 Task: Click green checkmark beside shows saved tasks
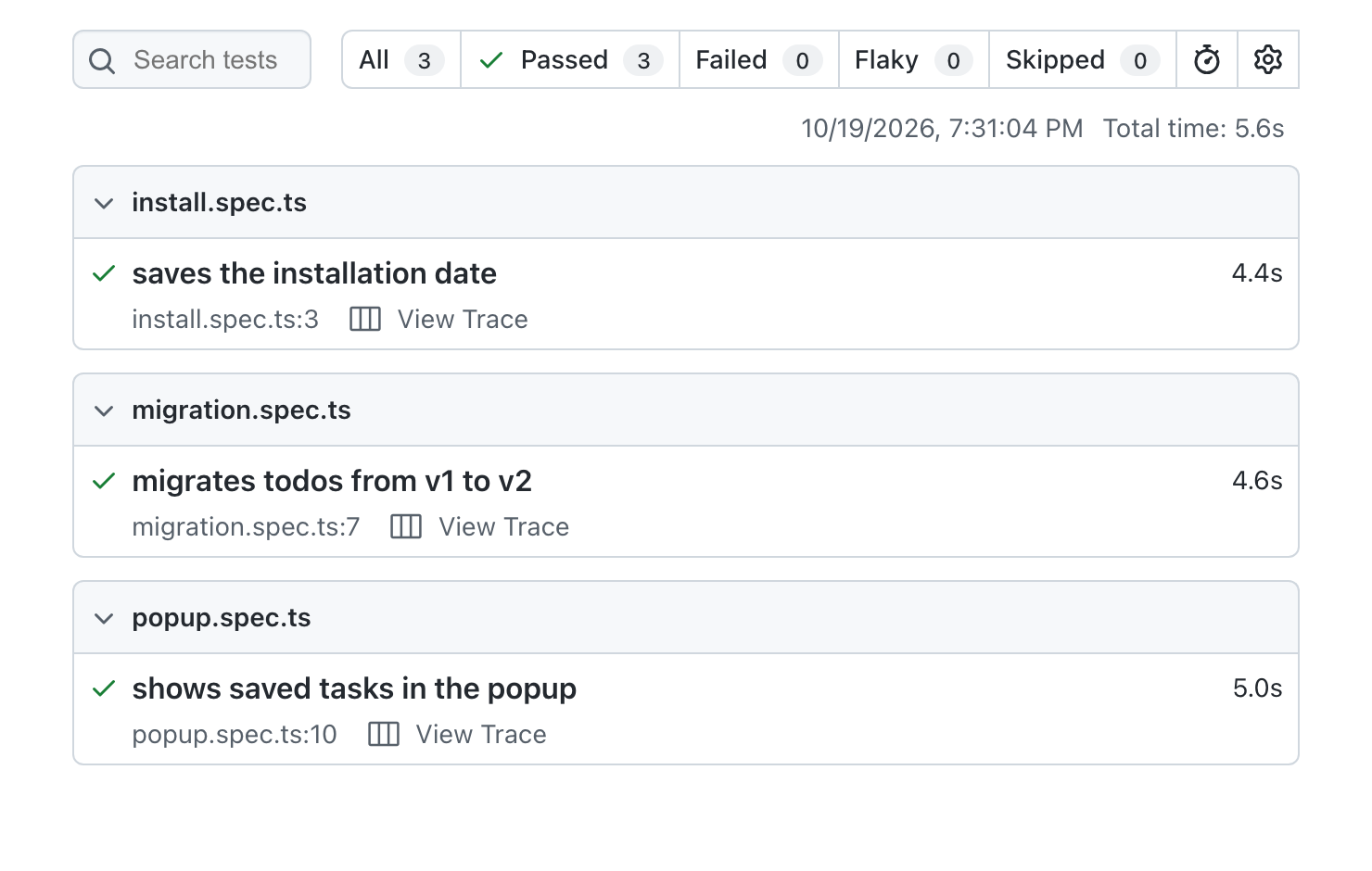pyautogui.click(x=104, y=688)
